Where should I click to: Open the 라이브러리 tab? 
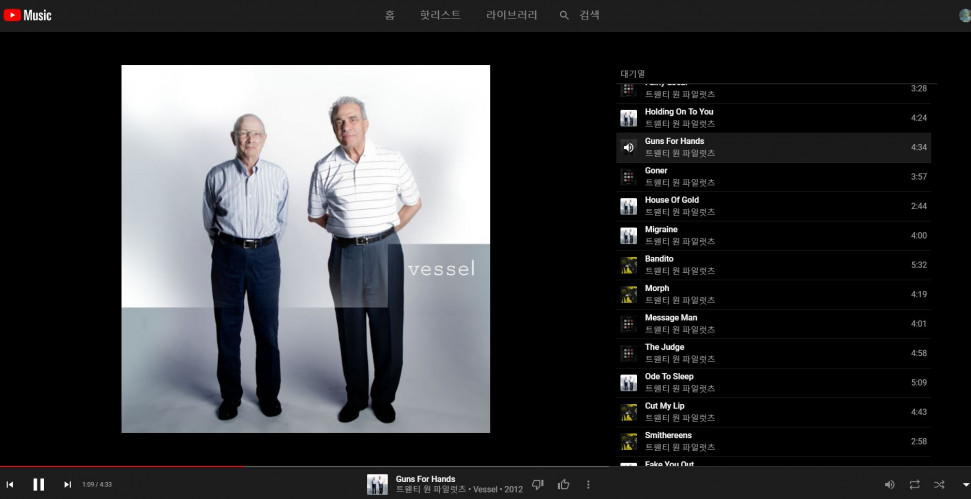click(x=512, y=15)
